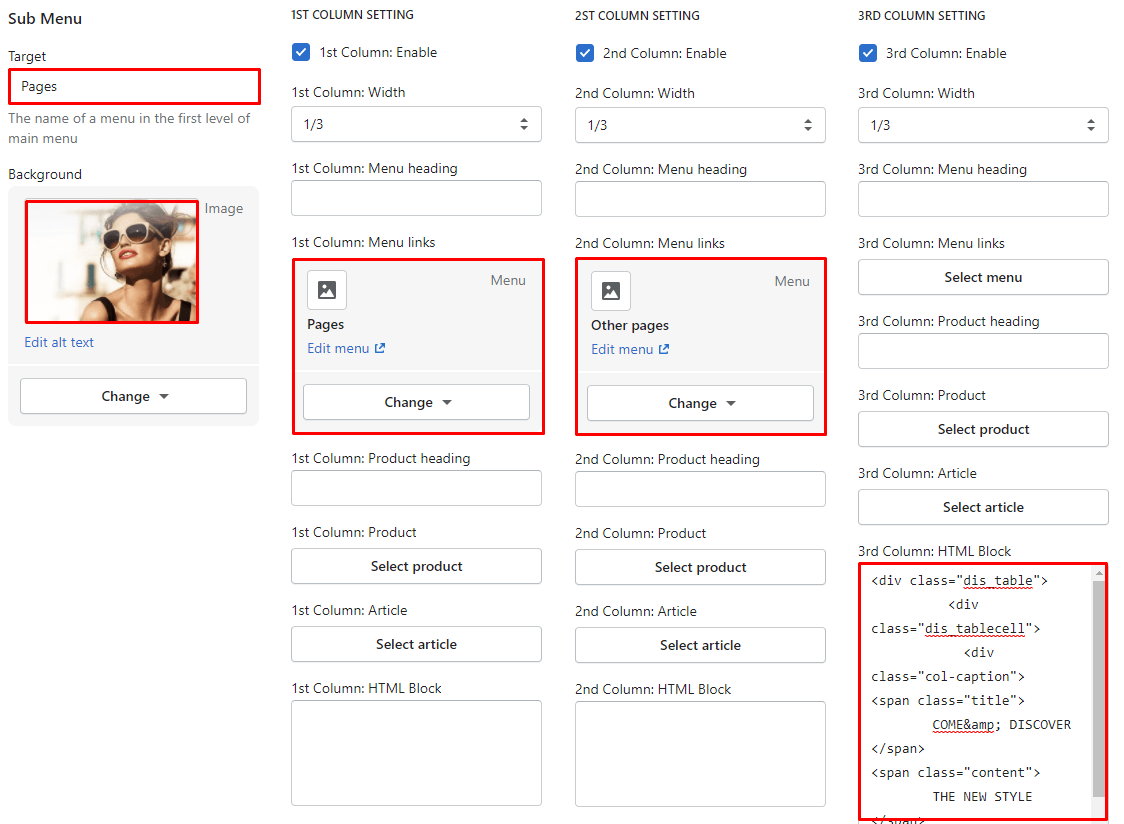Image resolution: width=1124 pixels, height=824 pixels.
Task: Uncheck the 2nd Column: Enable checkbox
Action: point(585,53)
